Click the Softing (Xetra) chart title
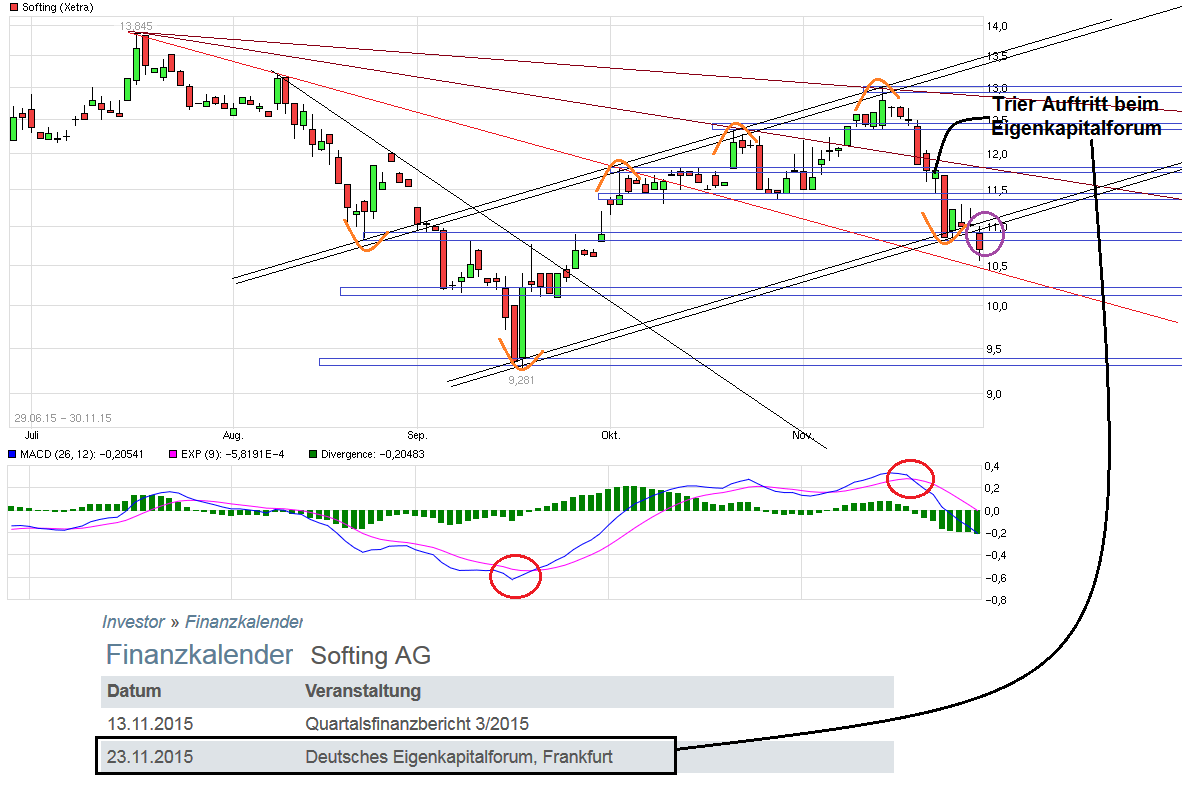The image size is (1182, 800). tap(58, 7)
